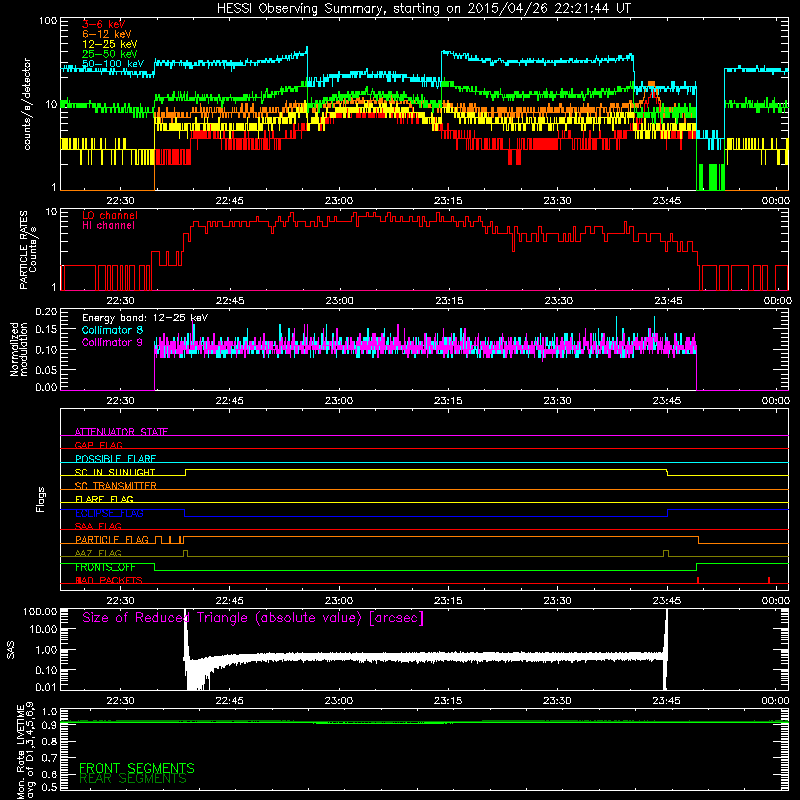
Task: Click the FRONTS OFF flag label
Action: [x=105, y=567]
